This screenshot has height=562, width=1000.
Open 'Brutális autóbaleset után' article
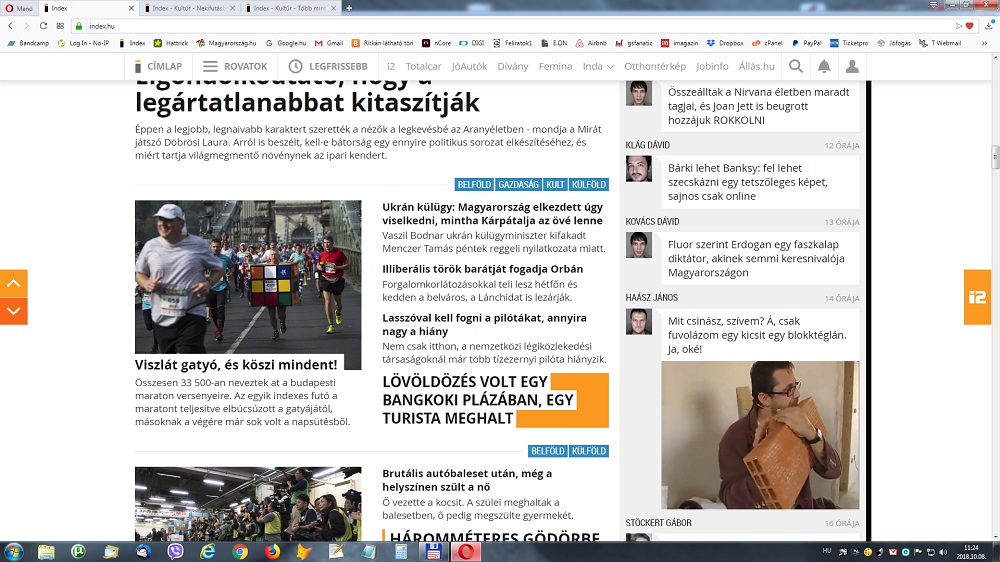(x=467, y=480)
